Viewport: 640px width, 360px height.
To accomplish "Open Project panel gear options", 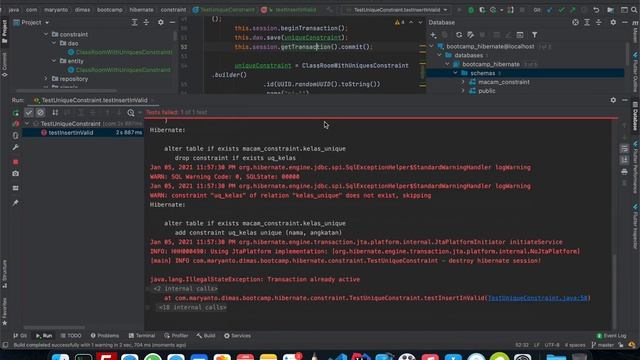I will (160, 22).
